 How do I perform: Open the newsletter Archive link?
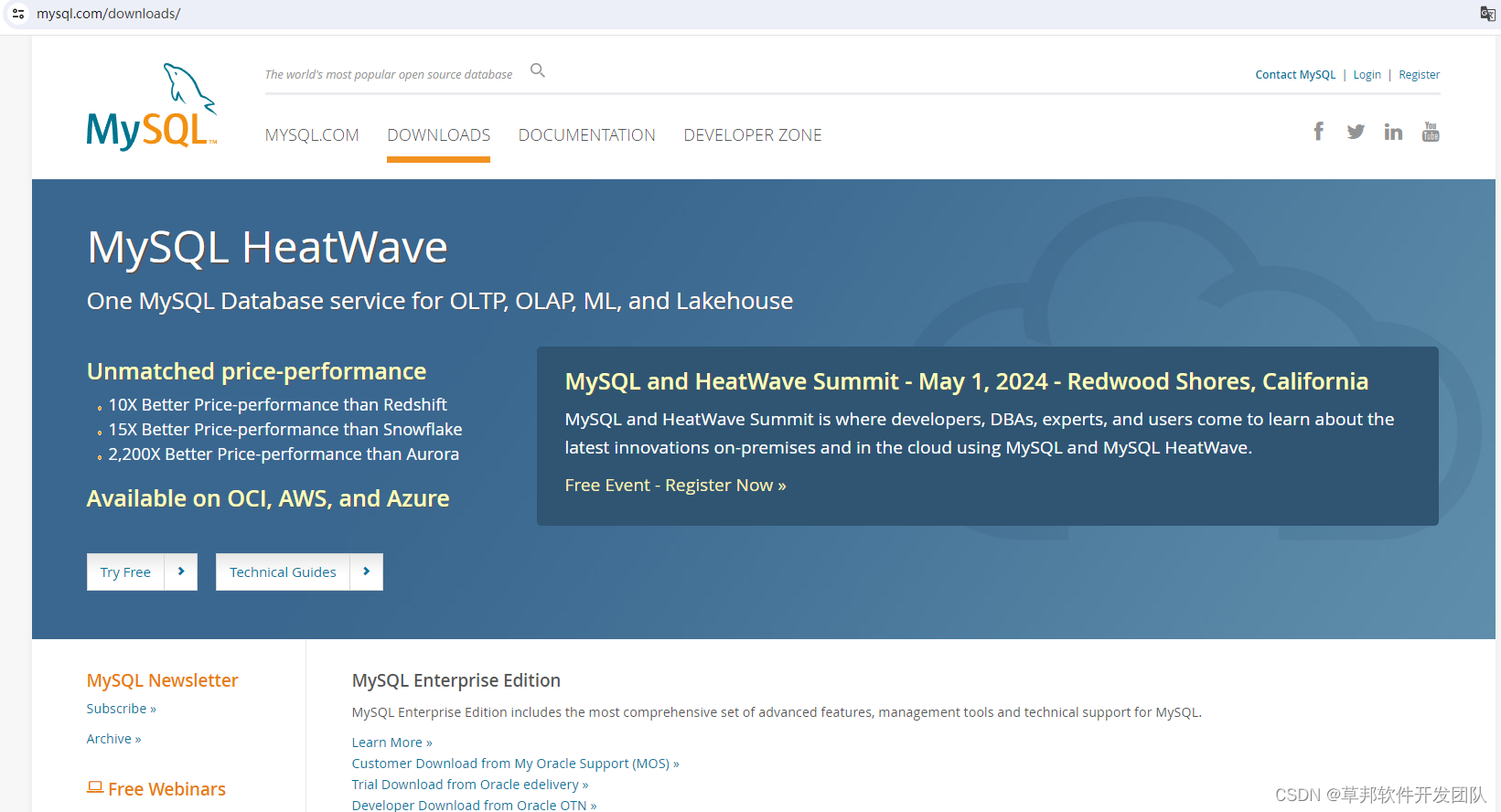[114, 739]
